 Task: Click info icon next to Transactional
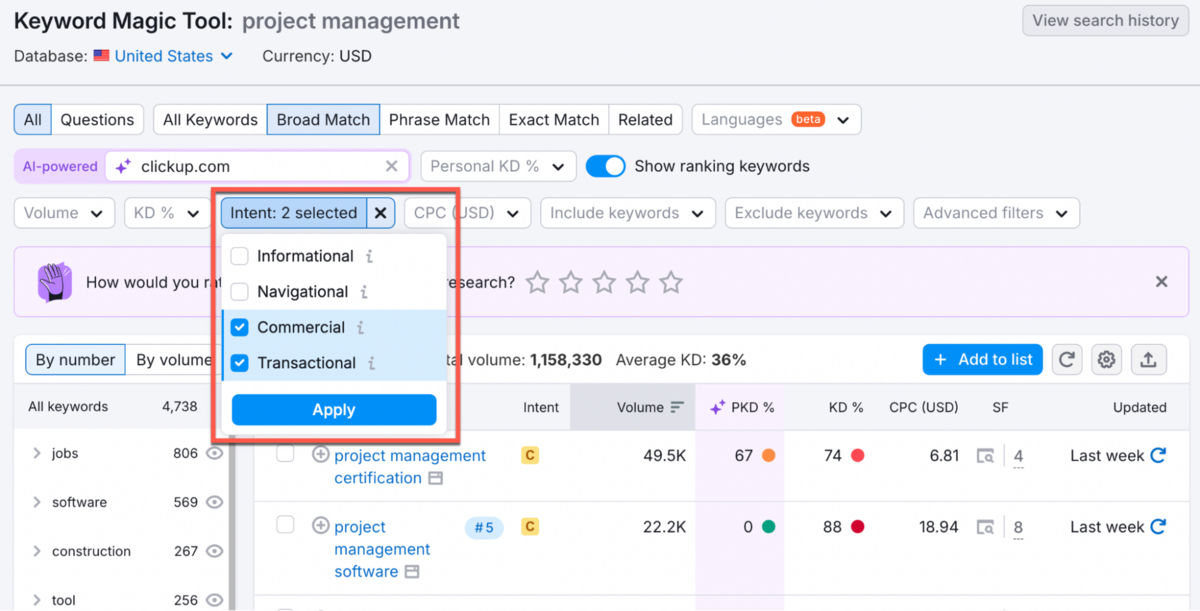click(x=371, y=363)
